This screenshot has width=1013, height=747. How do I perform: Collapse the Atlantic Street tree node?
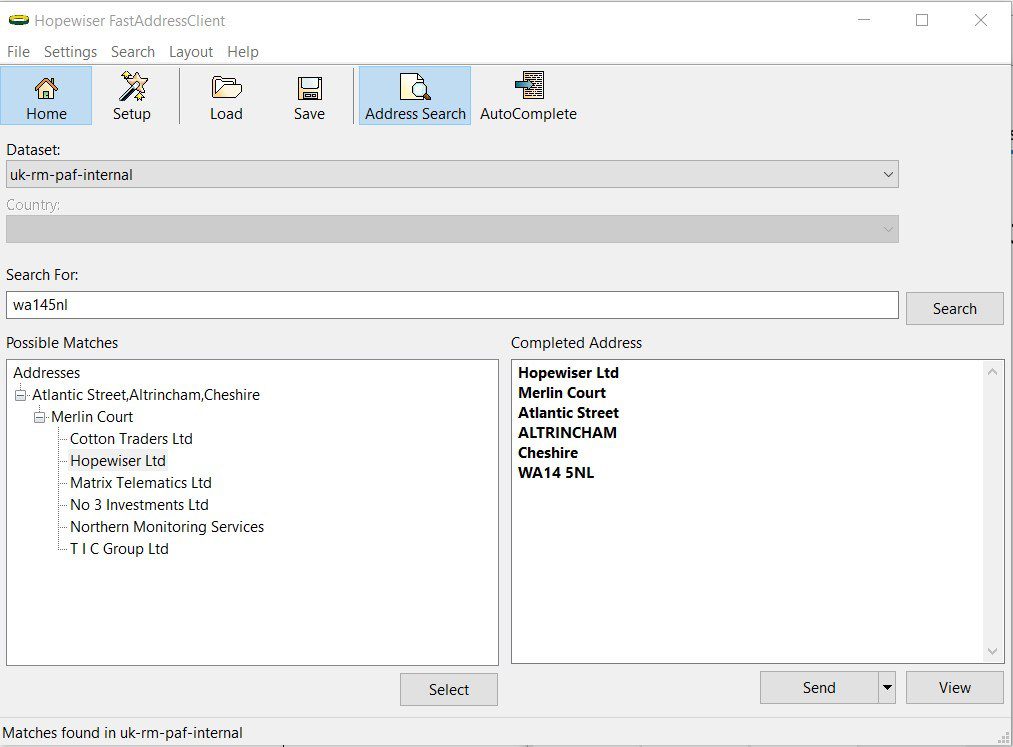[x=21, y=395]
